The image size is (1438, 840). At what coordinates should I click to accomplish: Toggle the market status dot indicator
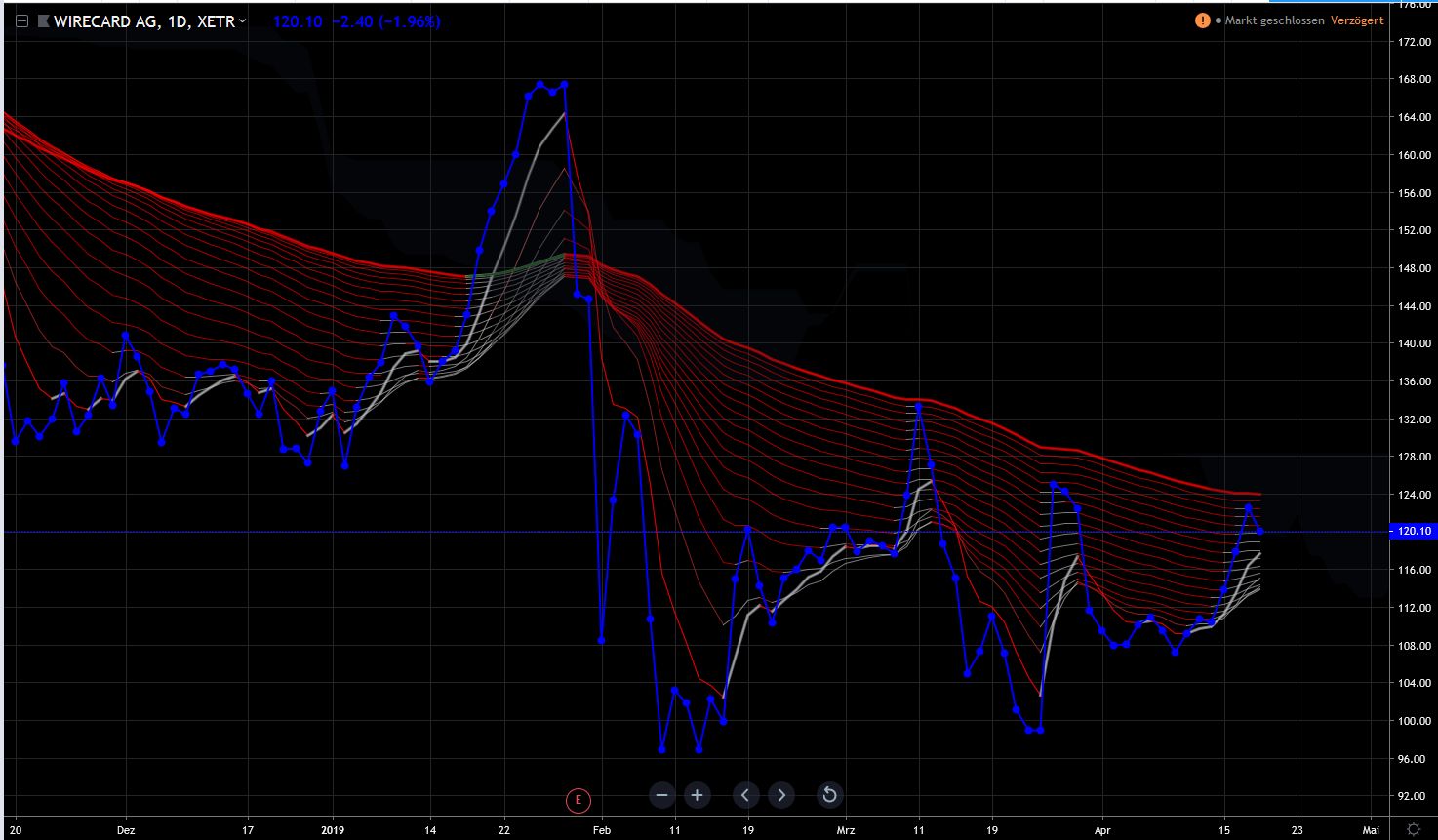click(x=1218, y=19)
